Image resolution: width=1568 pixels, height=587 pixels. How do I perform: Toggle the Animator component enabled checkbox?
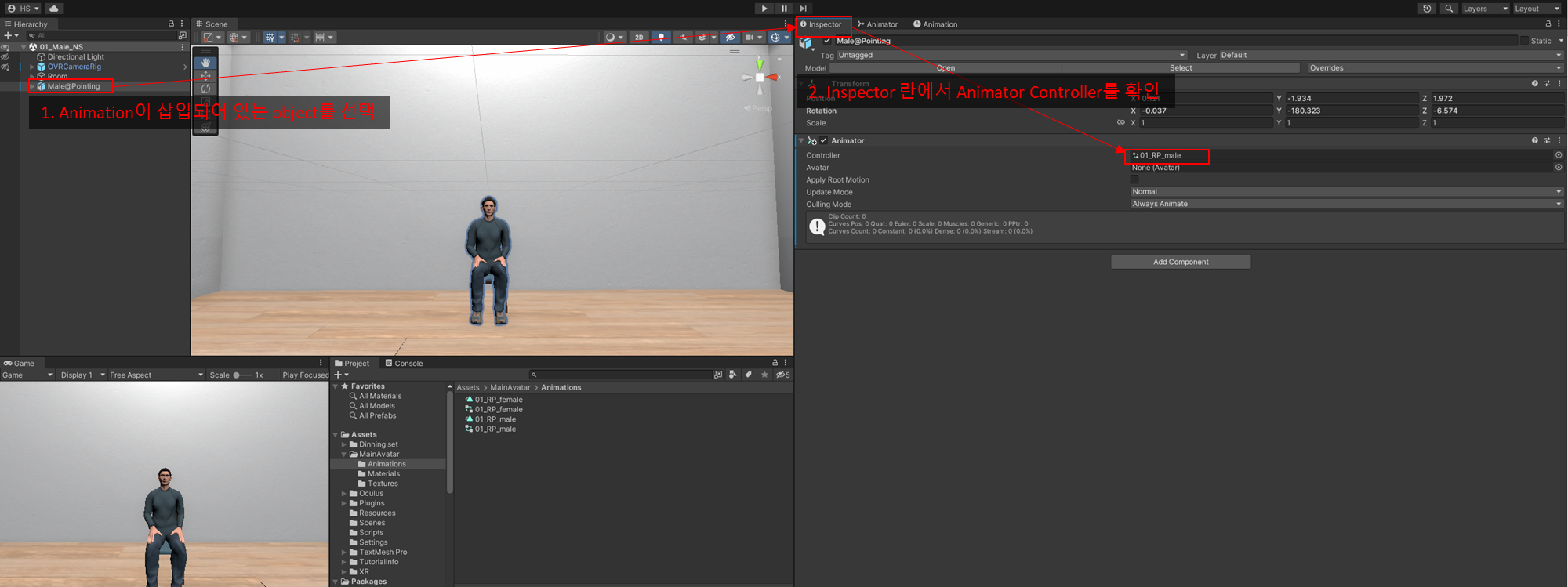click(x=823, y=140)
